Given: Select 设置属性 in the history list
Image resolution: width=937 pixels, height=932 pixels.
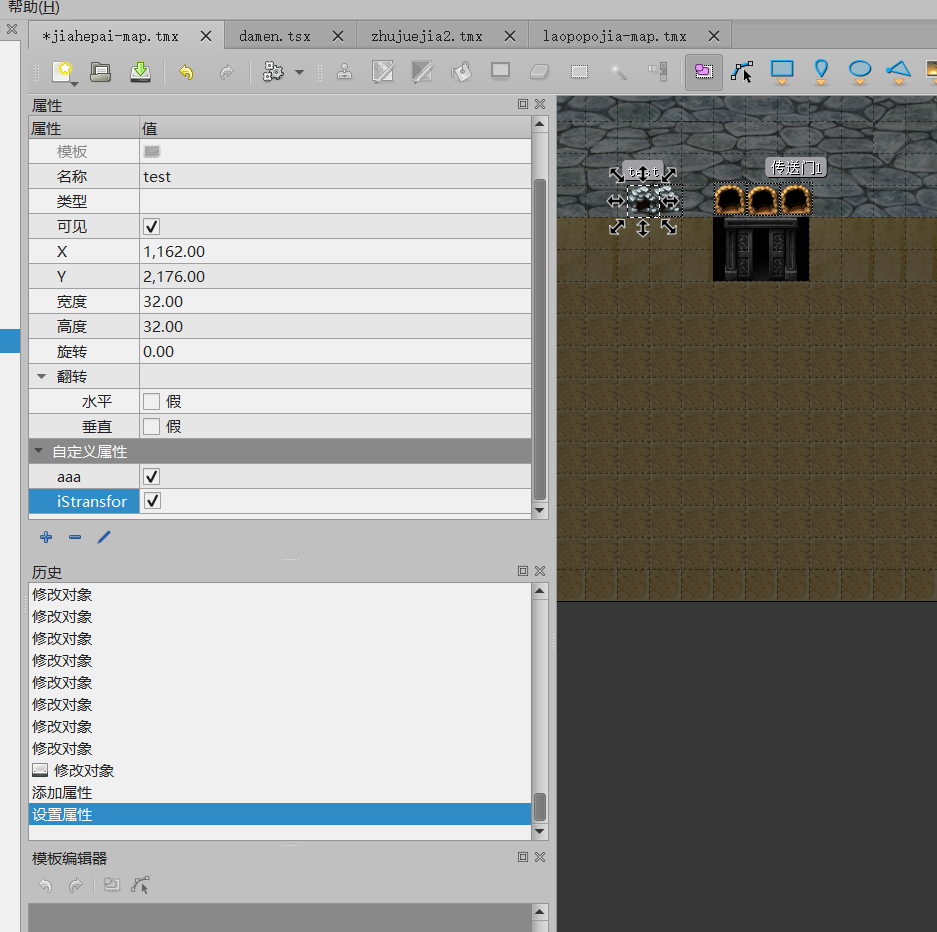Looking at the screenshot, I should point(280,814).
